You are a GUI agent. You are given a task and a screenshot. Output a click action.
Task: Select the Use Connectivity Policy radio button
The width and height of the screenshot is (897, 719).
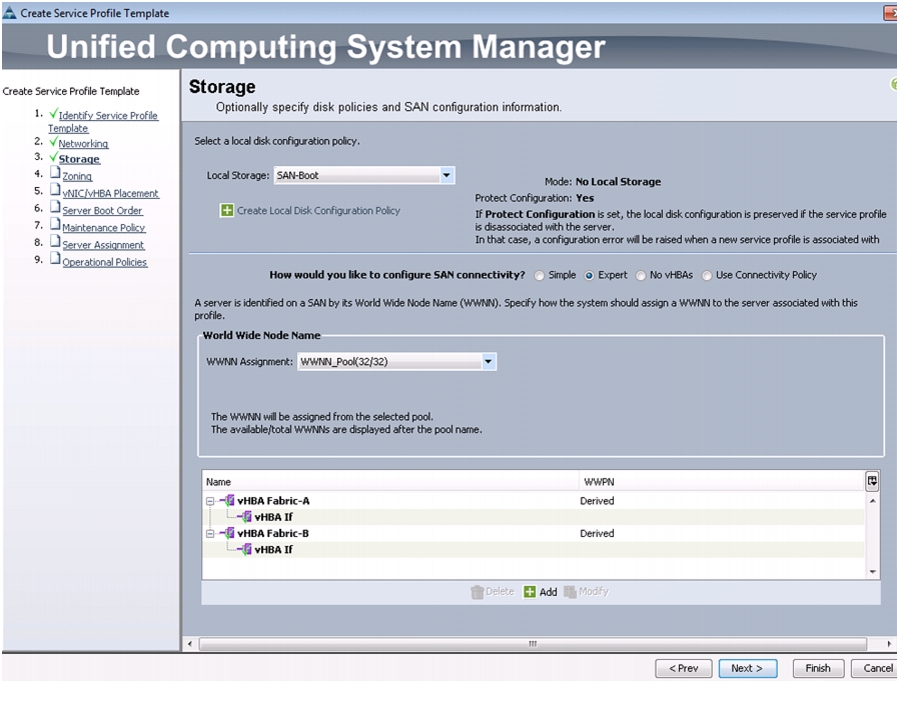[x=707, y=276]
